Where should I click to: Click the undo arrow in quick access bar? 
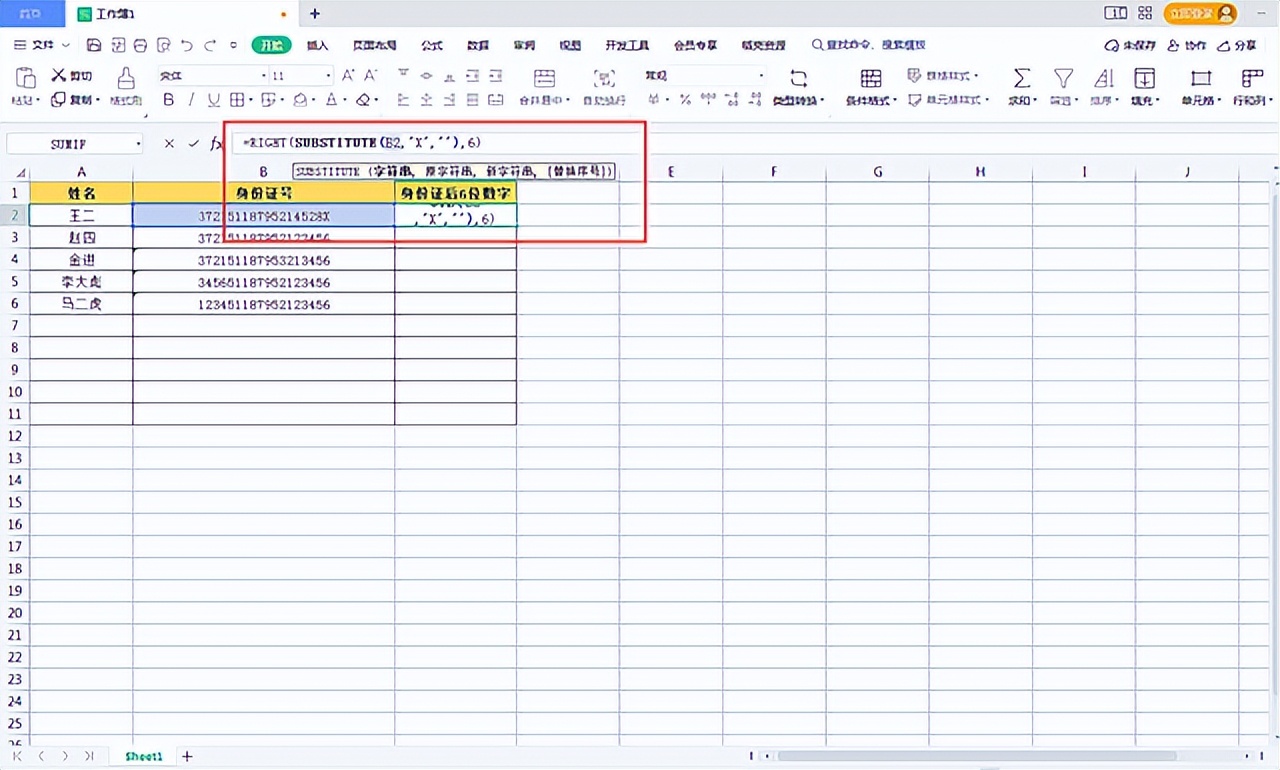coord(187,45)
